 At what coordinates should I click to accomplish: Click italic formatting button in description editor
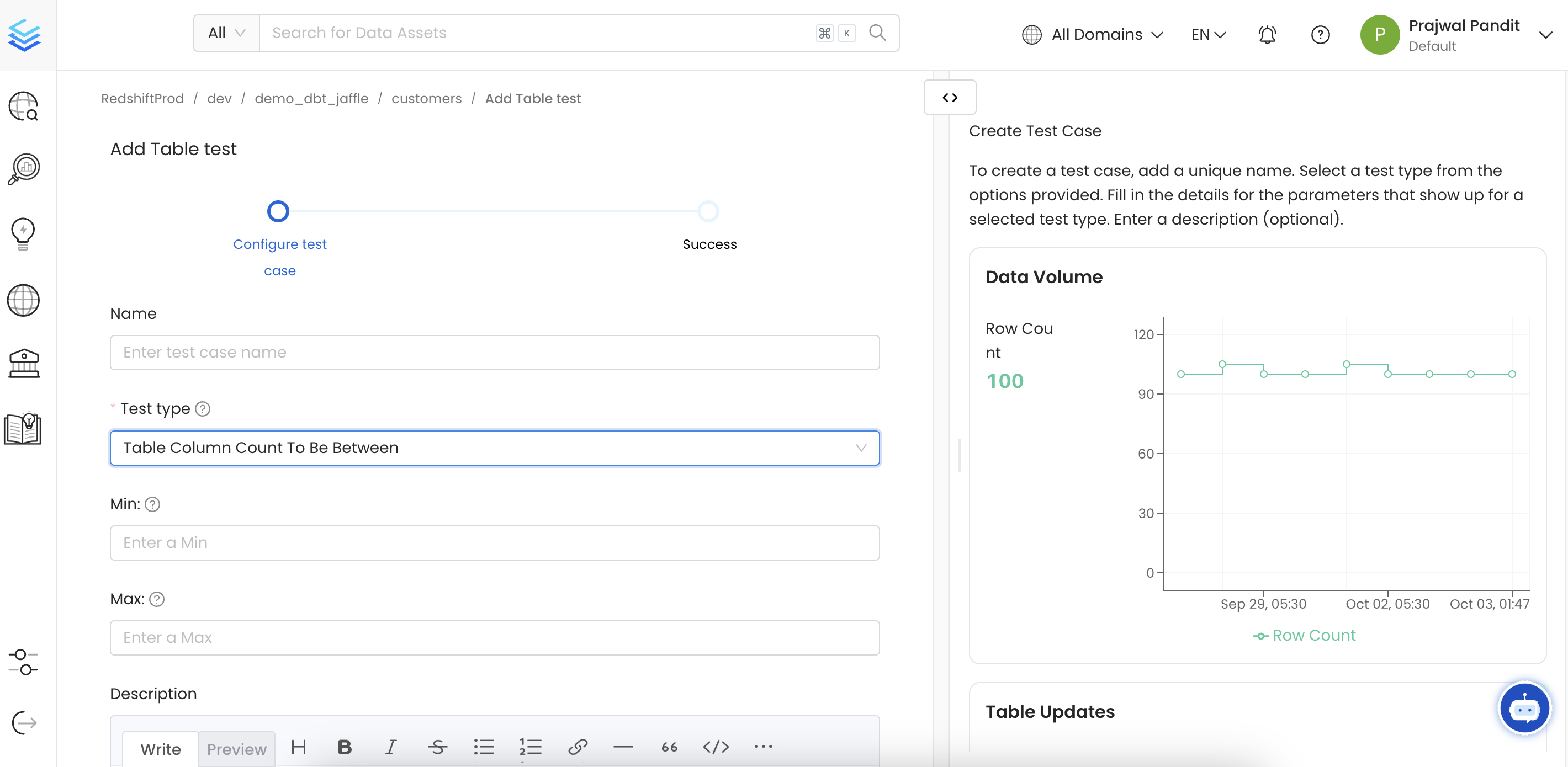392,746
